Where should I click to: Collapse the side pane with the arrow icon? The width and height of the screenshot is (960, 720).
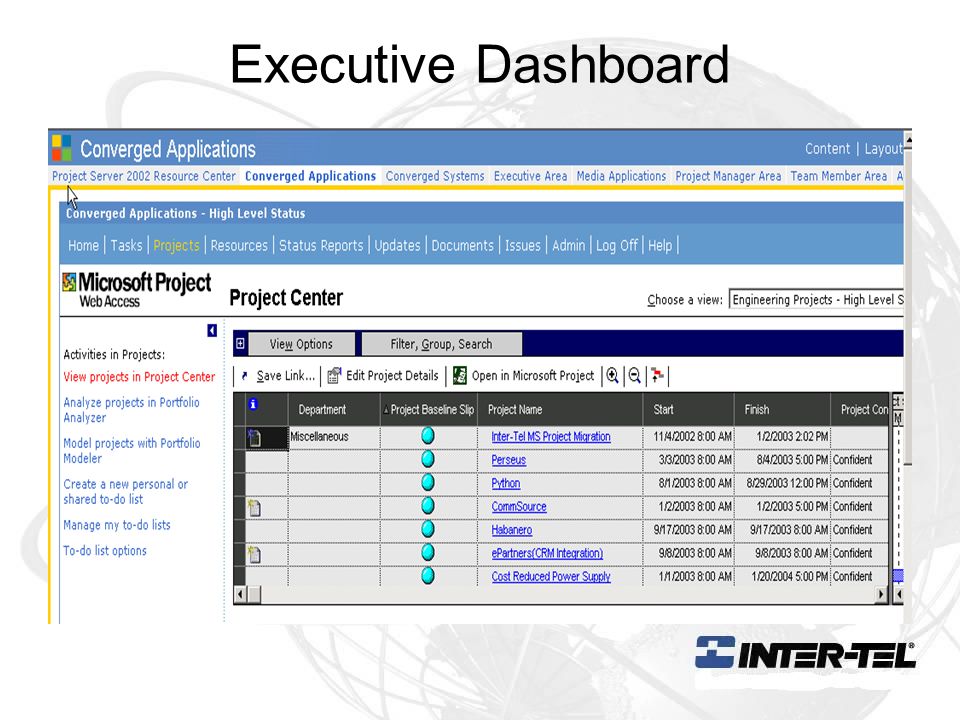click(x=212, y=331)
